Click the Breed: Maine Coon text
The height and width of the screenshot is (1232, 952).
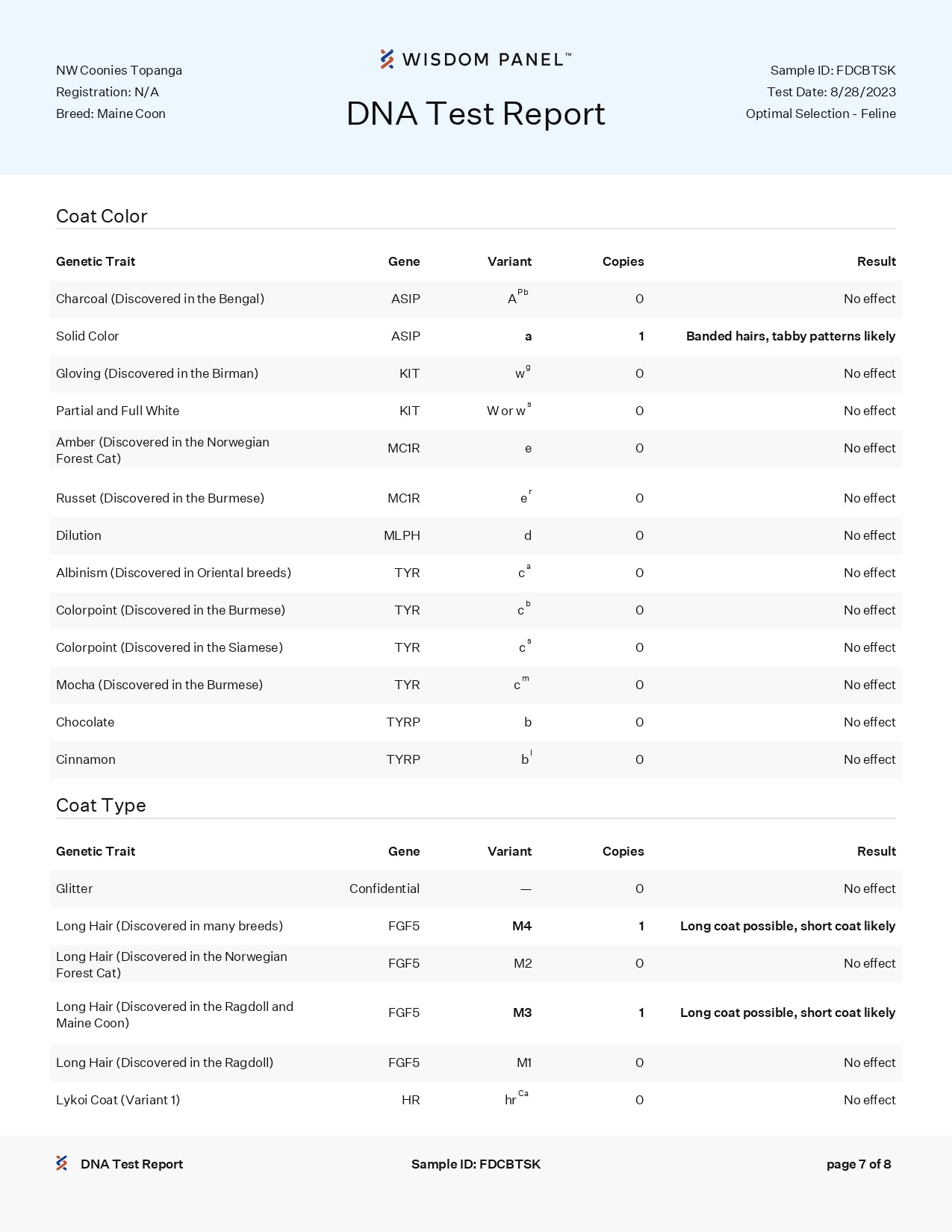point(111,113)
